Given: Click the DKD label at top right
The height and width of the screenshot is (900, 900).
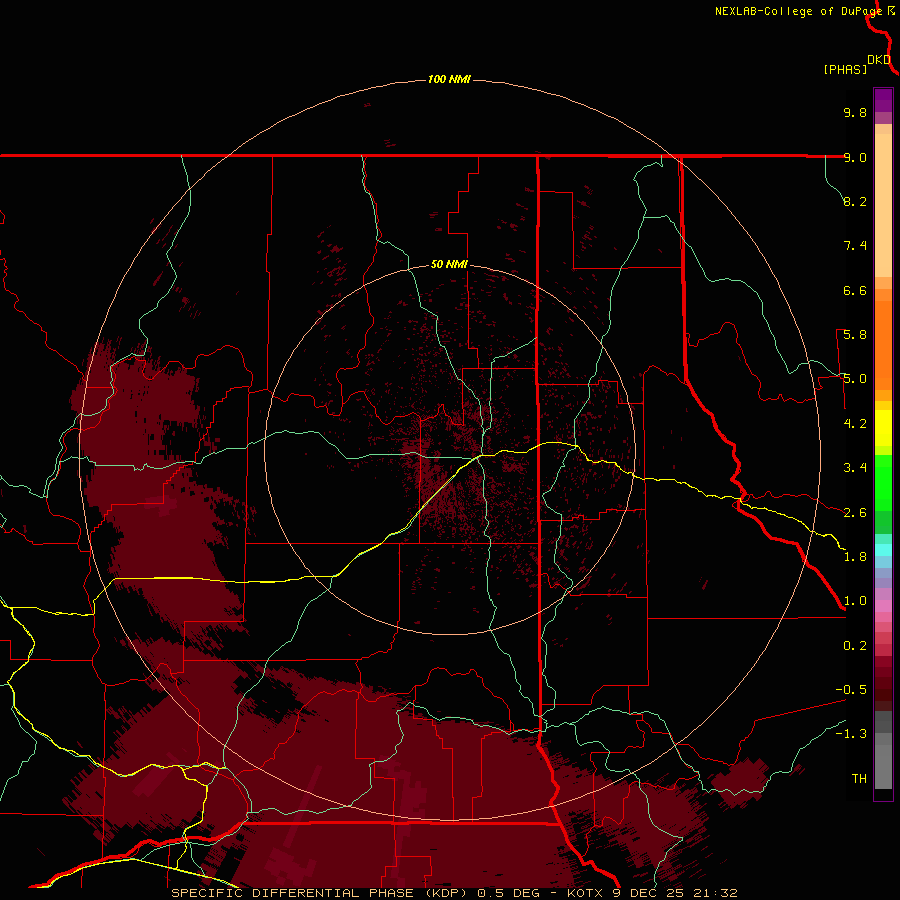Looking at the screenshot, I should point(879,59).
